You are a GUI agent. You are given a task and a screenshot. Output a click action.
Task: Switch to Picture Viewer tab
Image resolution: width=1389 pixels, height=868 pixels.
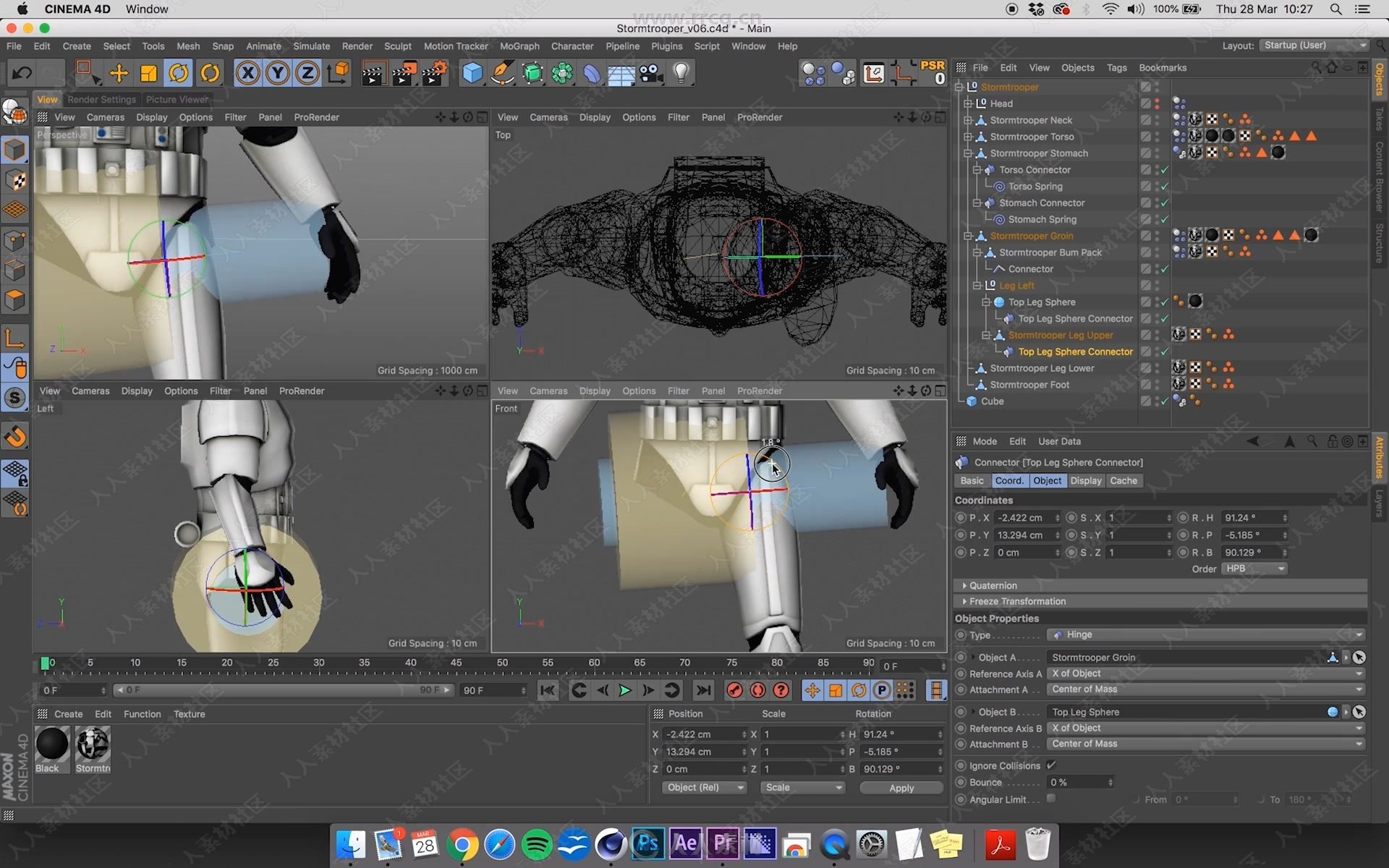[177, 99]
